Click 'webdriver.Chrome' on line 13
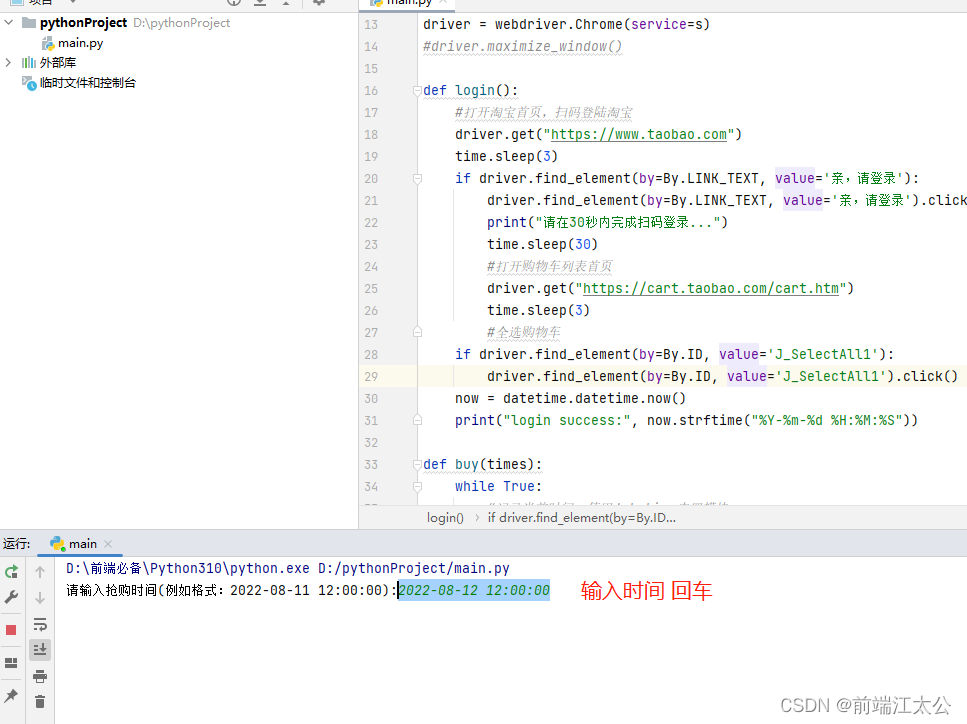This screenshot has height=724, width=967. click(x=558, y=25)
